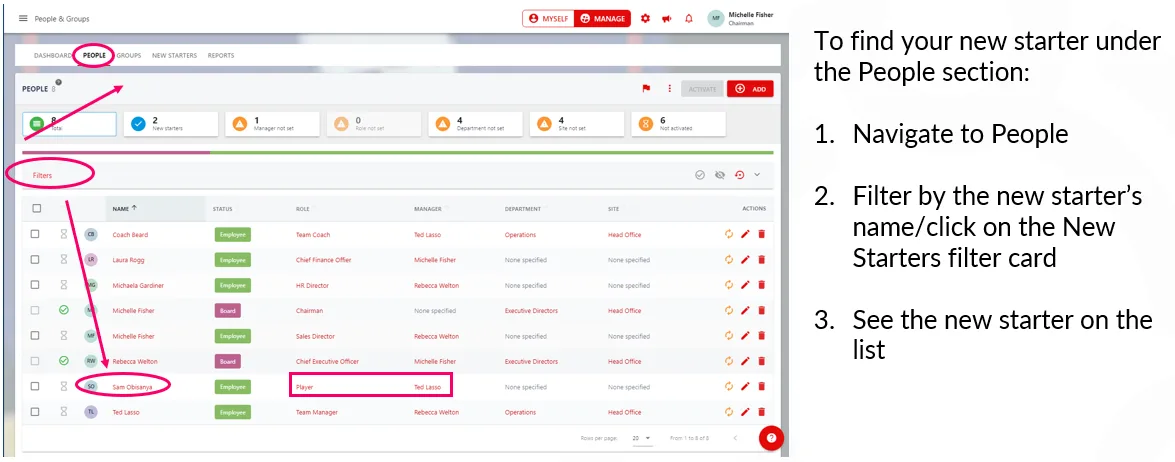Click the red flag icon
This screenshot has height=462, width=1175.
click(x=646, y=88)
